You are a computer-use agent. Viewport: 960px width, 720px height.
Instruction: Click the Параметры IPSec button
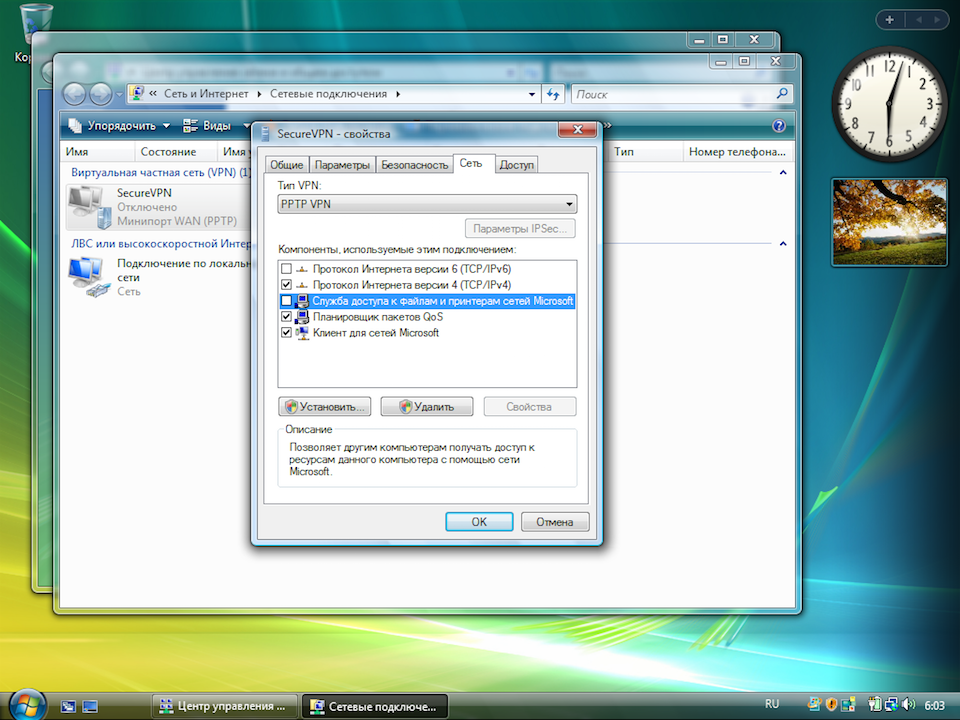pyautogui.click(x=520, y=228)
